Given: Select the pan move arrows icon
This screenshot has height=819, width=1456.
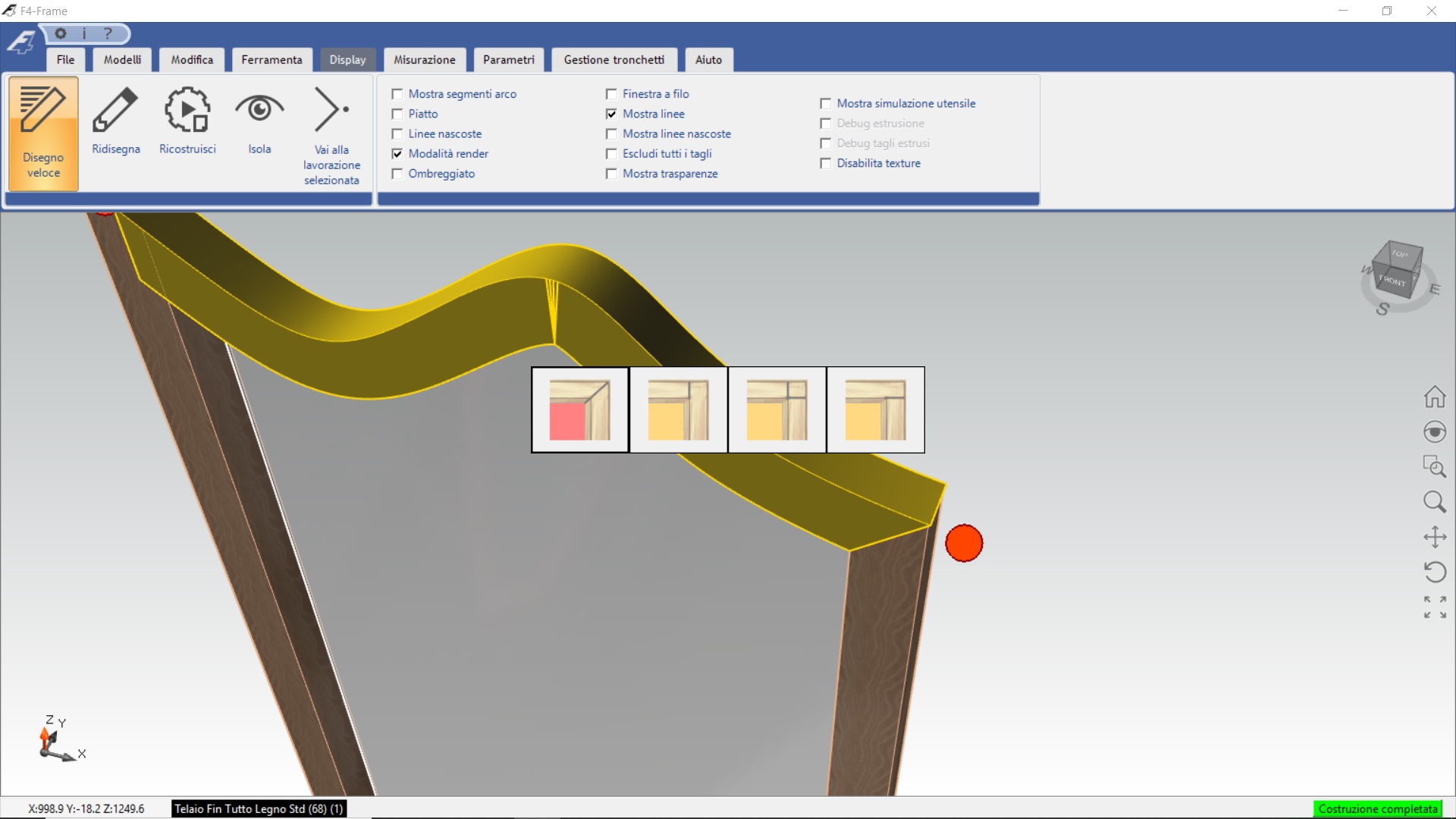Looking at the screenshot, I should coord(1434,537).
